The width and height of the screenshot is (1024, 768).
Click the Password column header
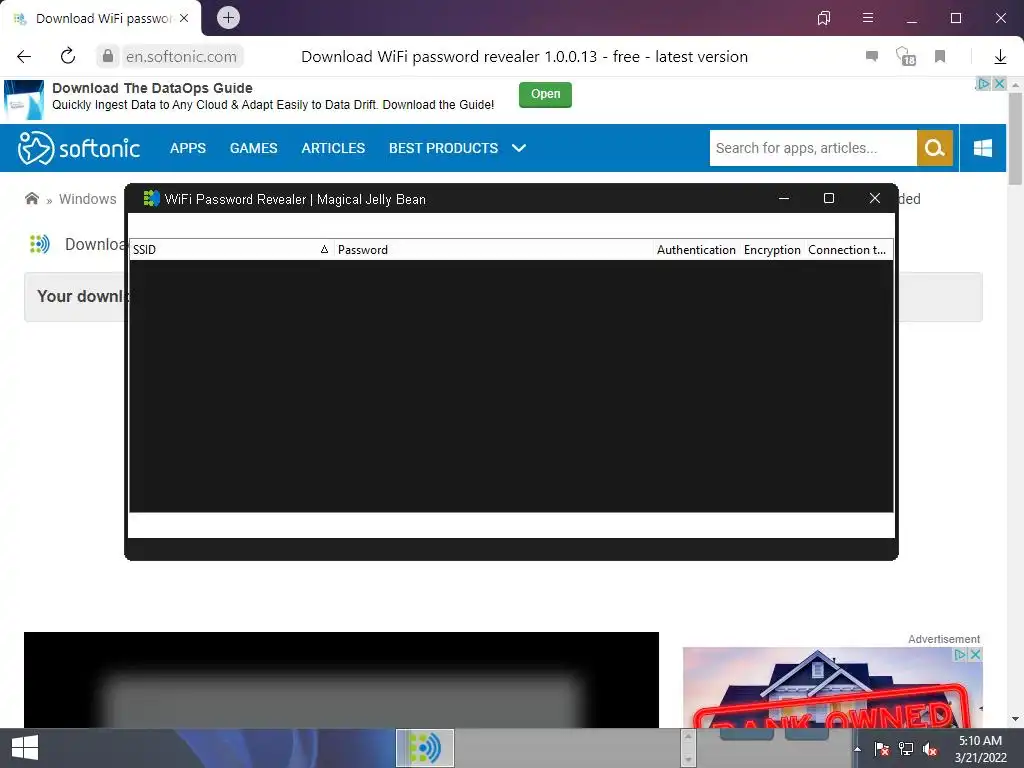click(x=493, y=249)
